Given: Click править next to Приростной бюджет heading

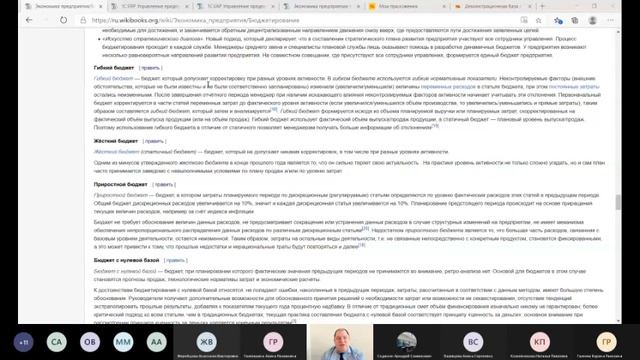Looking at the screenshot, I should 164,184.
